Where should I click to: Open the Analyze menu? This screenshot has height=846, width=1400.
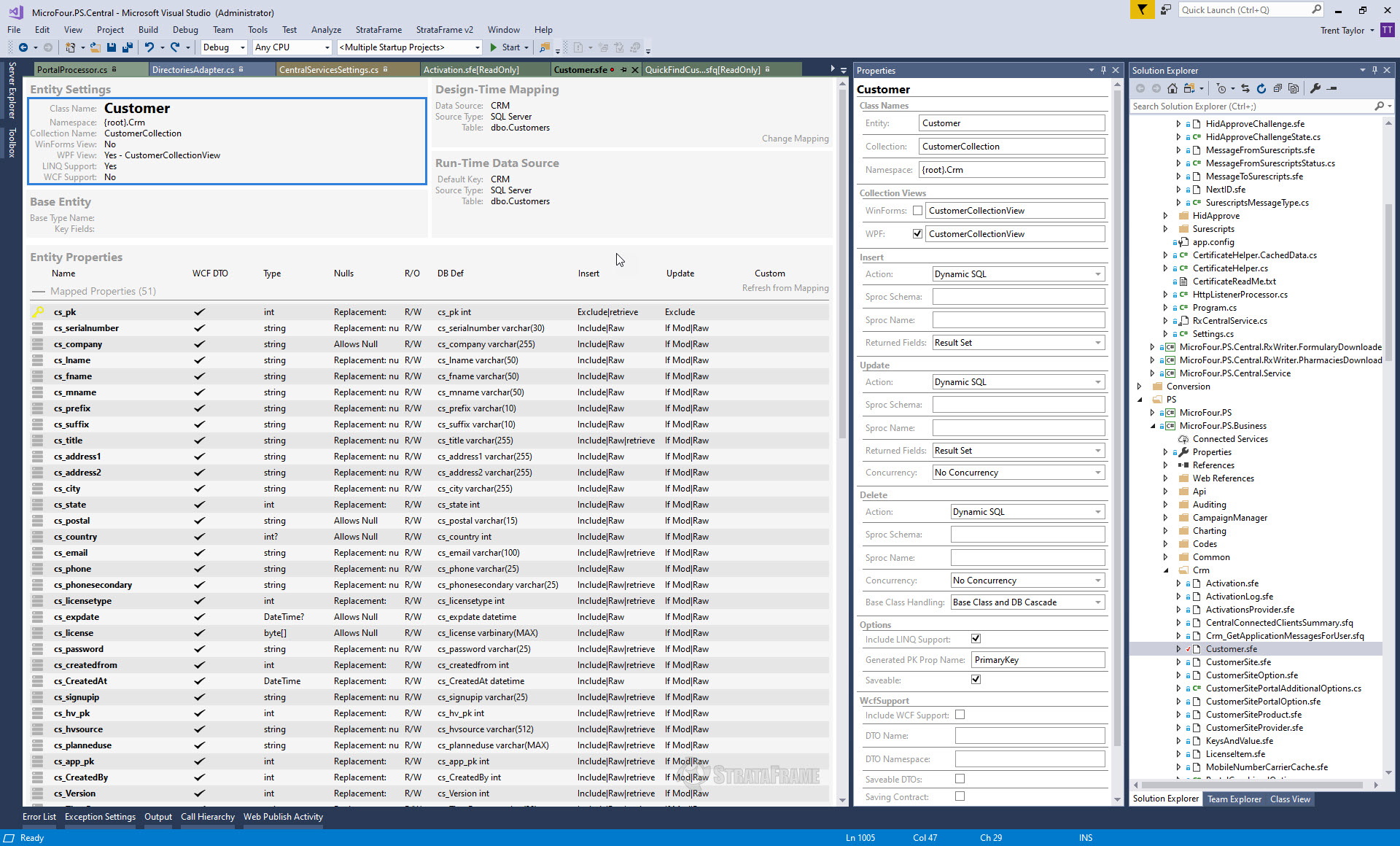tap(326, 30)
